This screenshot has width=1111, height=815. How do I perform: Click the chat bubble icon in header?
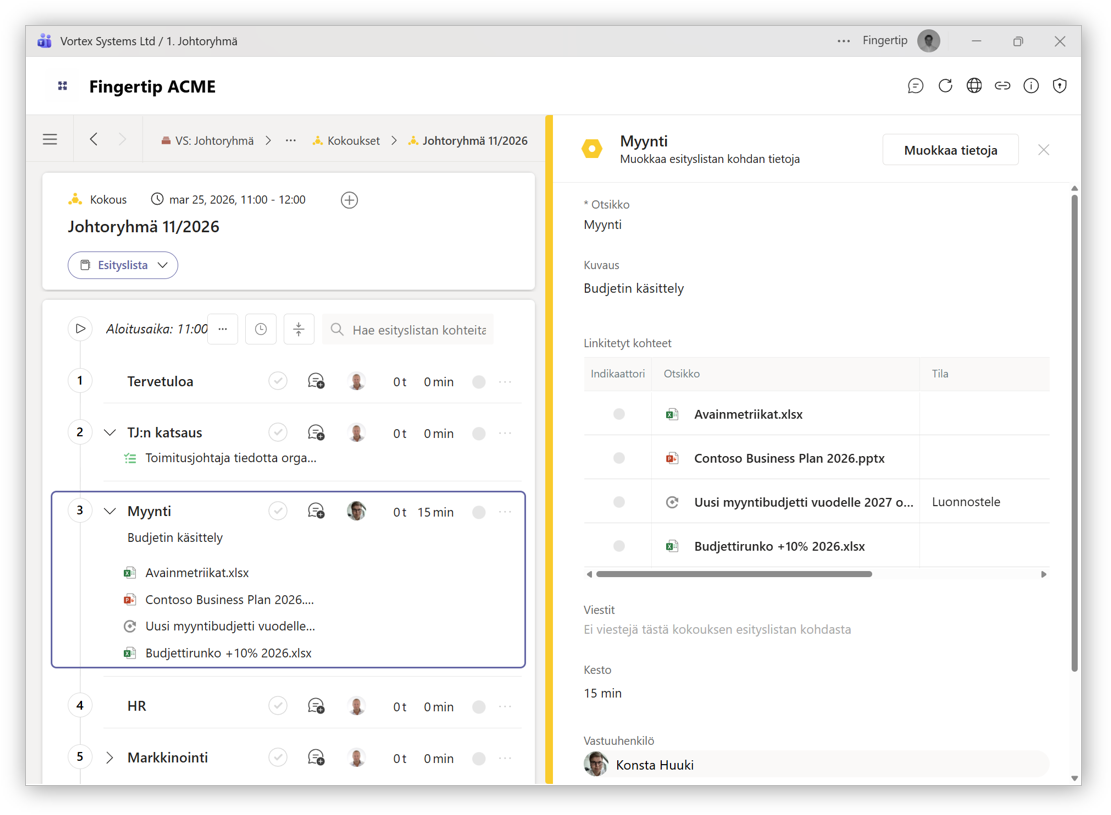[915, 86]
